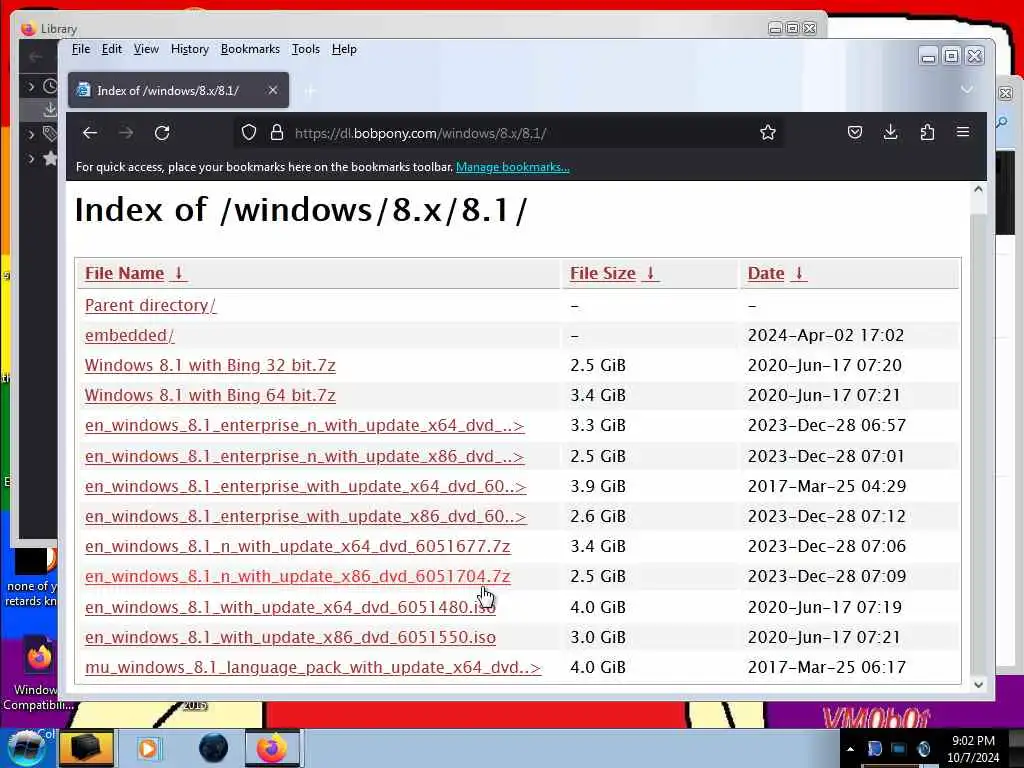Image resolution: width=1024 pixels, height=768 pixels.
Task: Download with_update_x86_dvd_6051550.iso
Action: click(x=290, y=637)
